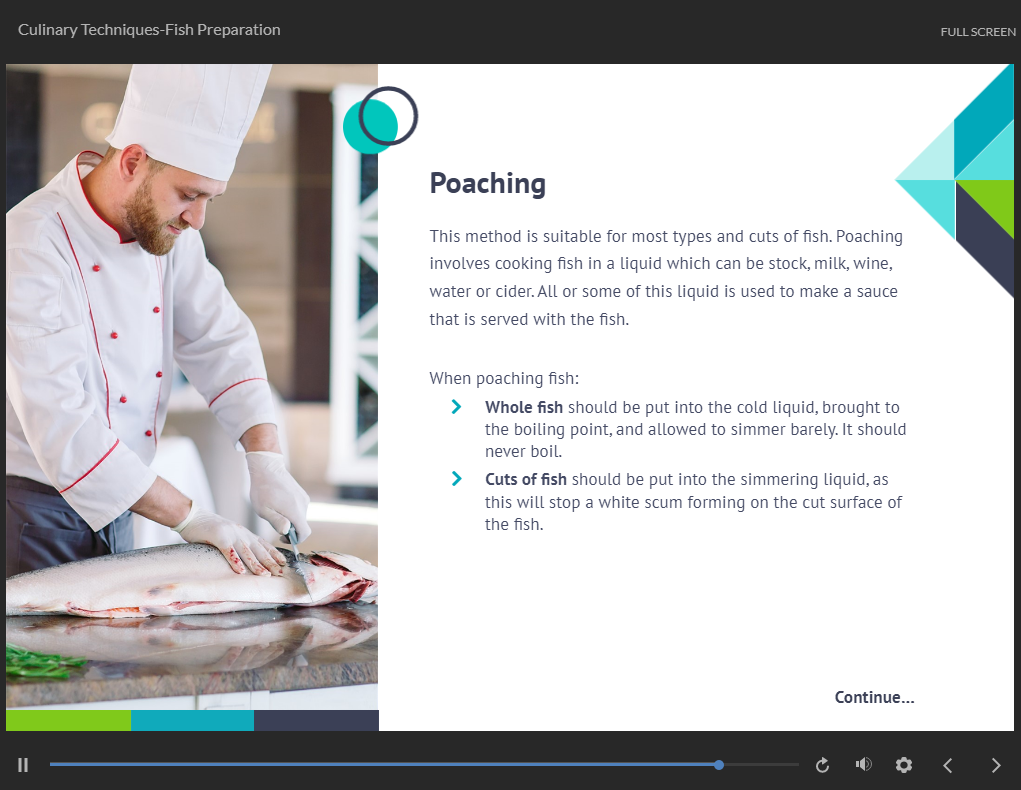Advance with the next slide arrow

(995, 765)
